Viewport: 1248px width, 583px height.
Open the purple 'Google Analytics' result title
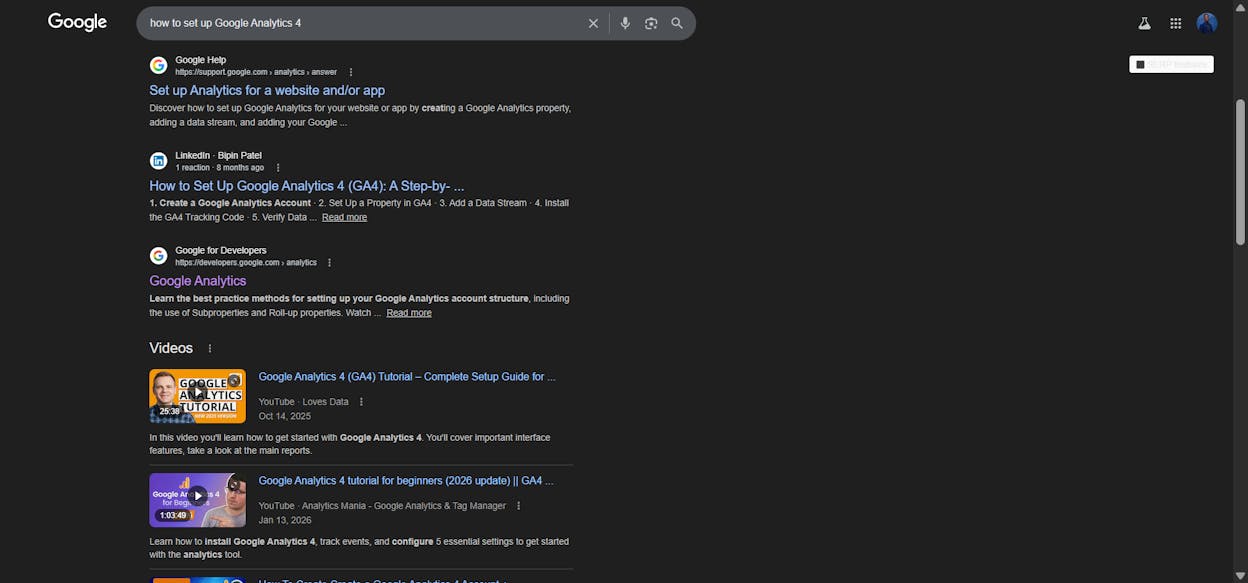click(x=198, y=281)
